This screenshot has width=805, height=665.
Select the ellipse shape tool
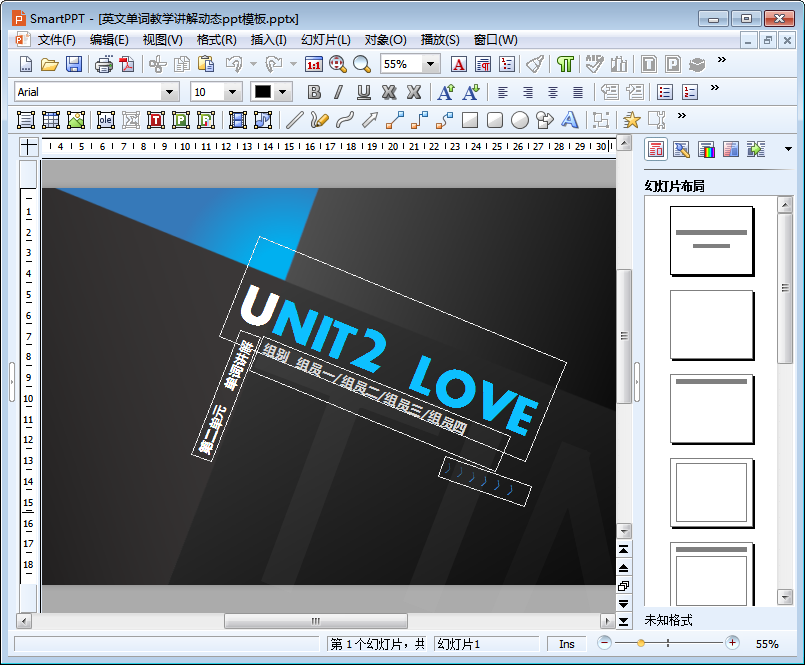[x=520, y=120]
